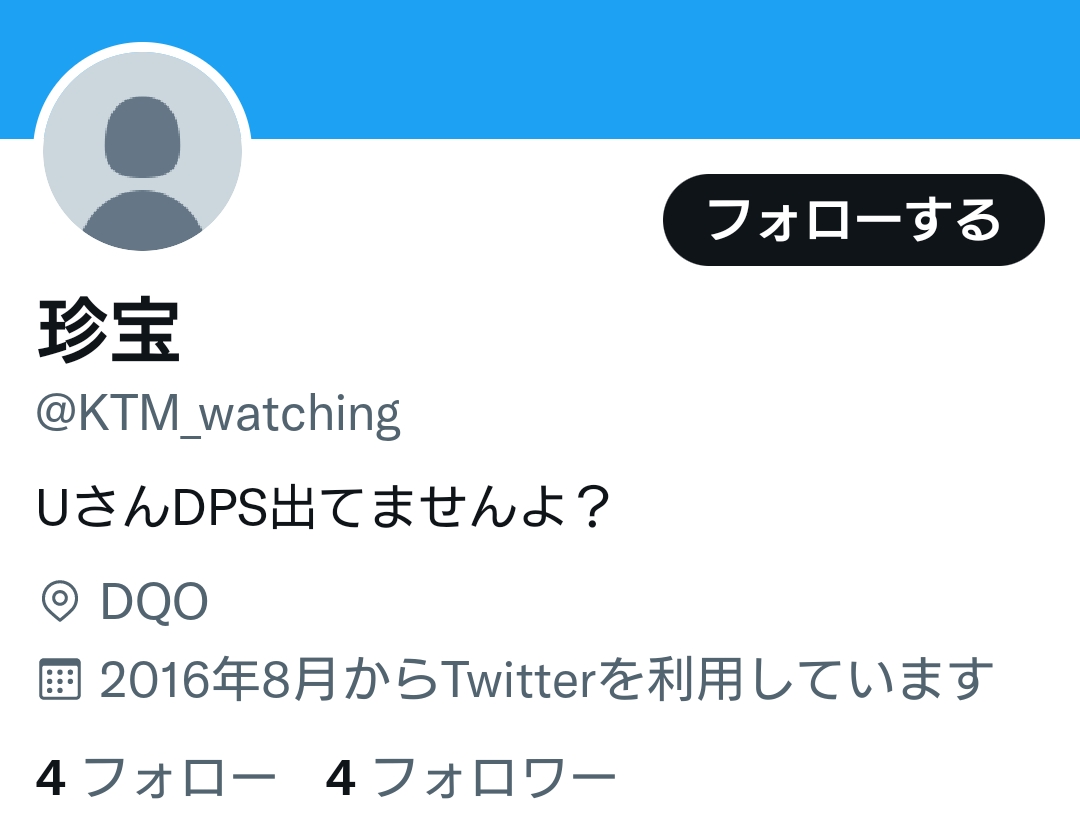Click the calendar icon beside join date
Screen dimensions: 1080x836
(x=60, y=680)
